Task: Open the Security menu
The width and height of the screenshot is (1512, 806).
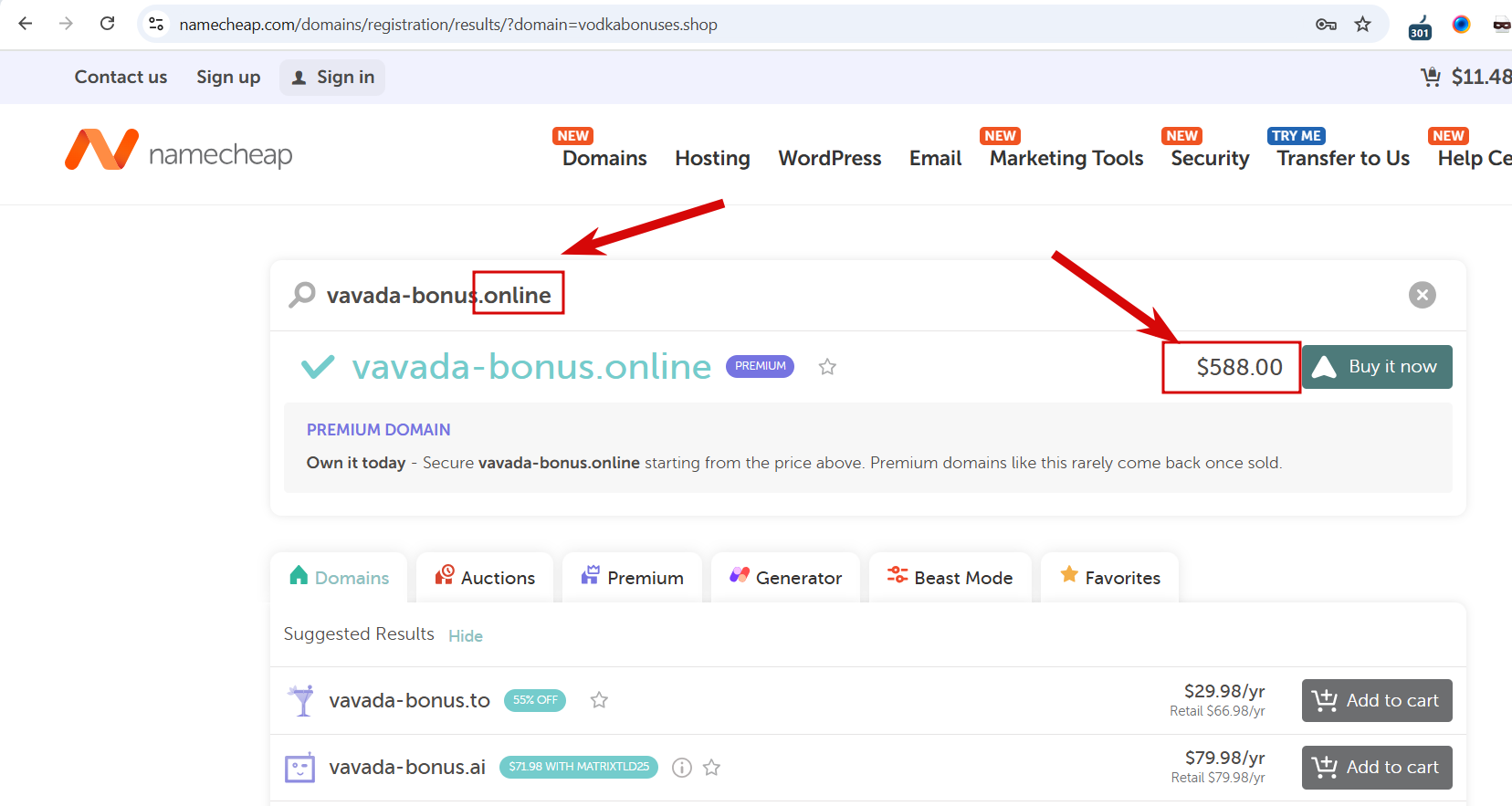Action: click(1210, 158)
